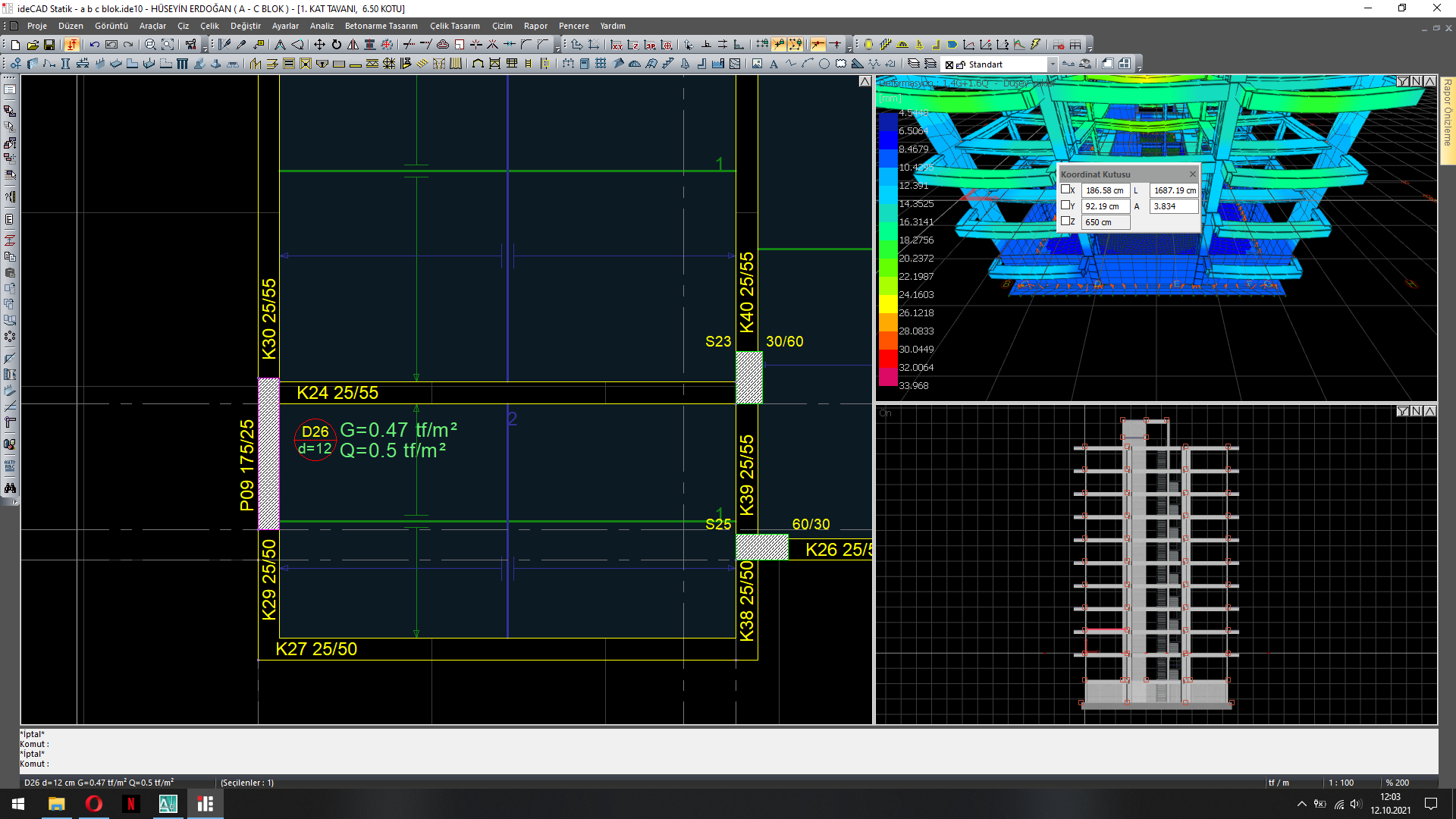Image resolution: width=1456 pixels, height=819 pixels.
Task: Click the 3P three-point plane icon
Action: click(x=650, y=45)
